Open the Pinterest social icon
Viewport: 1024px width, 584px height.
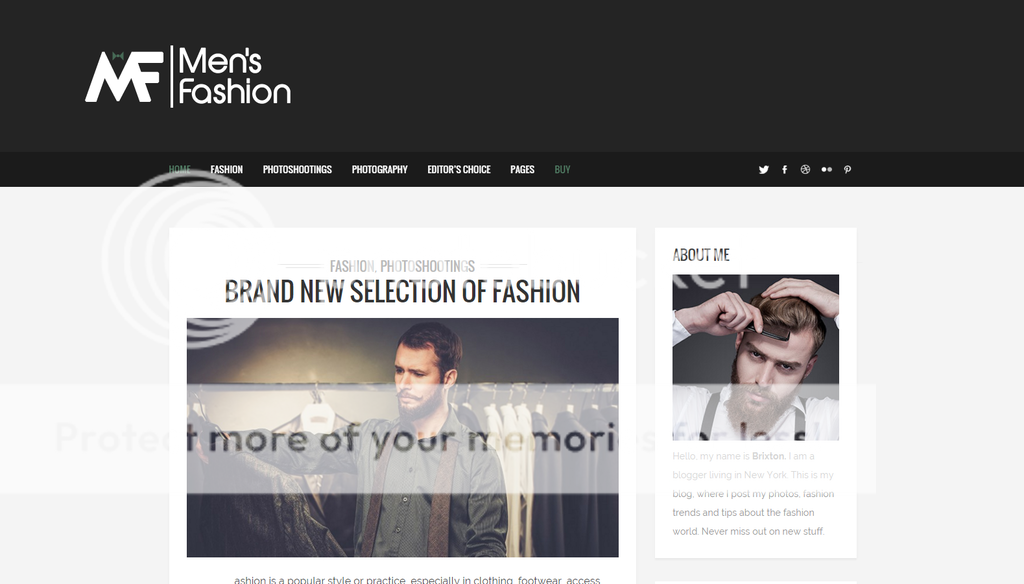[847, 170]
